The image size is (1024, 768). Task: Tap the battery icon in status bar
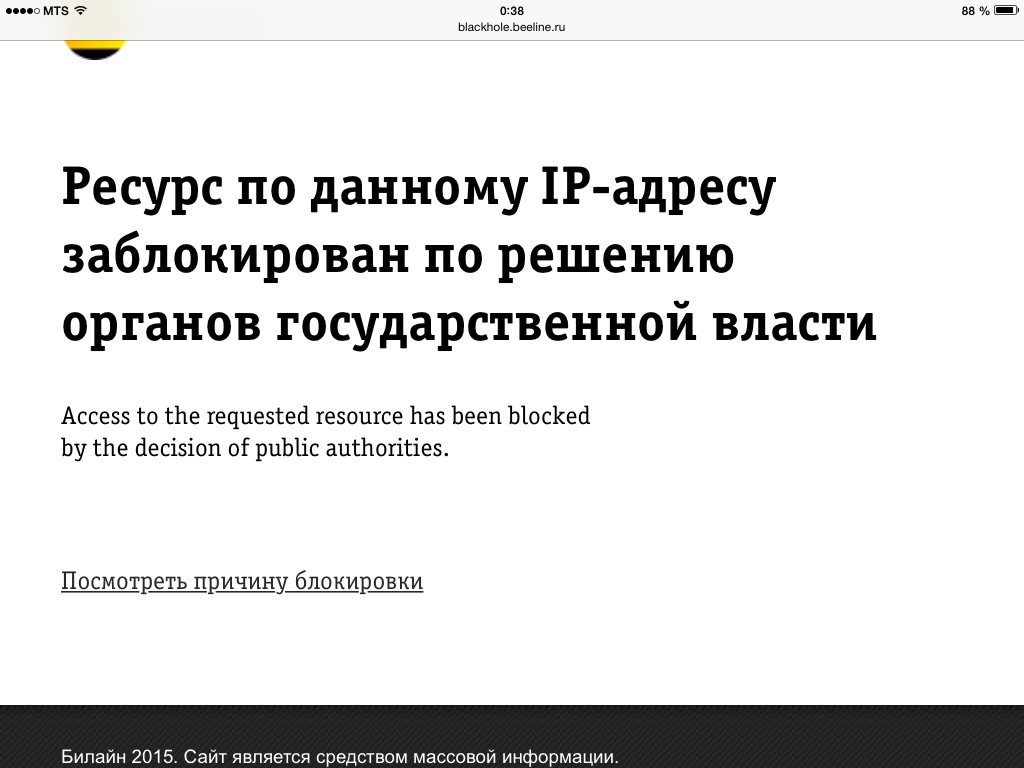tap(1004, 11)
